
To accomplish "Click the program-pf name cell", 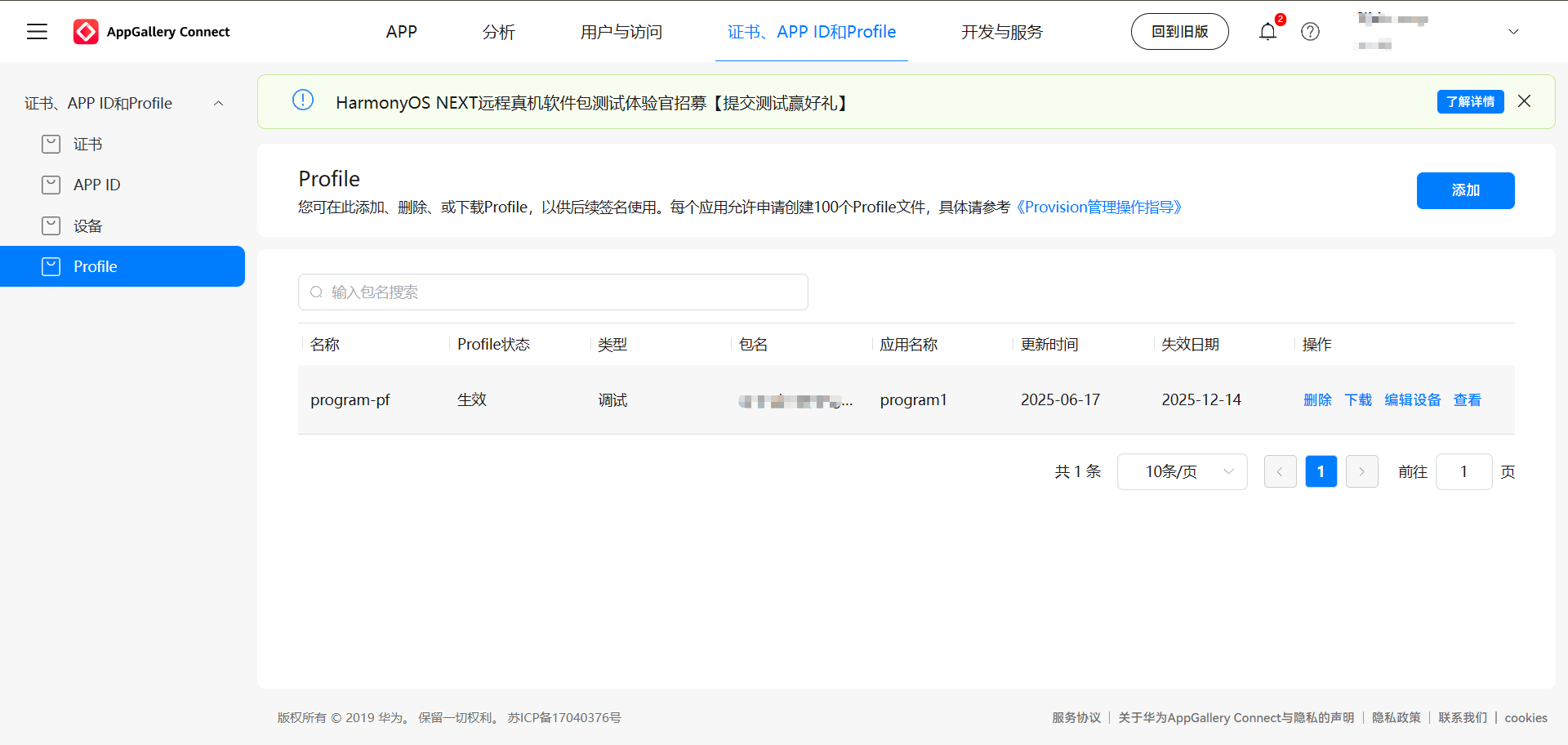I will click(x=350, y=399).
